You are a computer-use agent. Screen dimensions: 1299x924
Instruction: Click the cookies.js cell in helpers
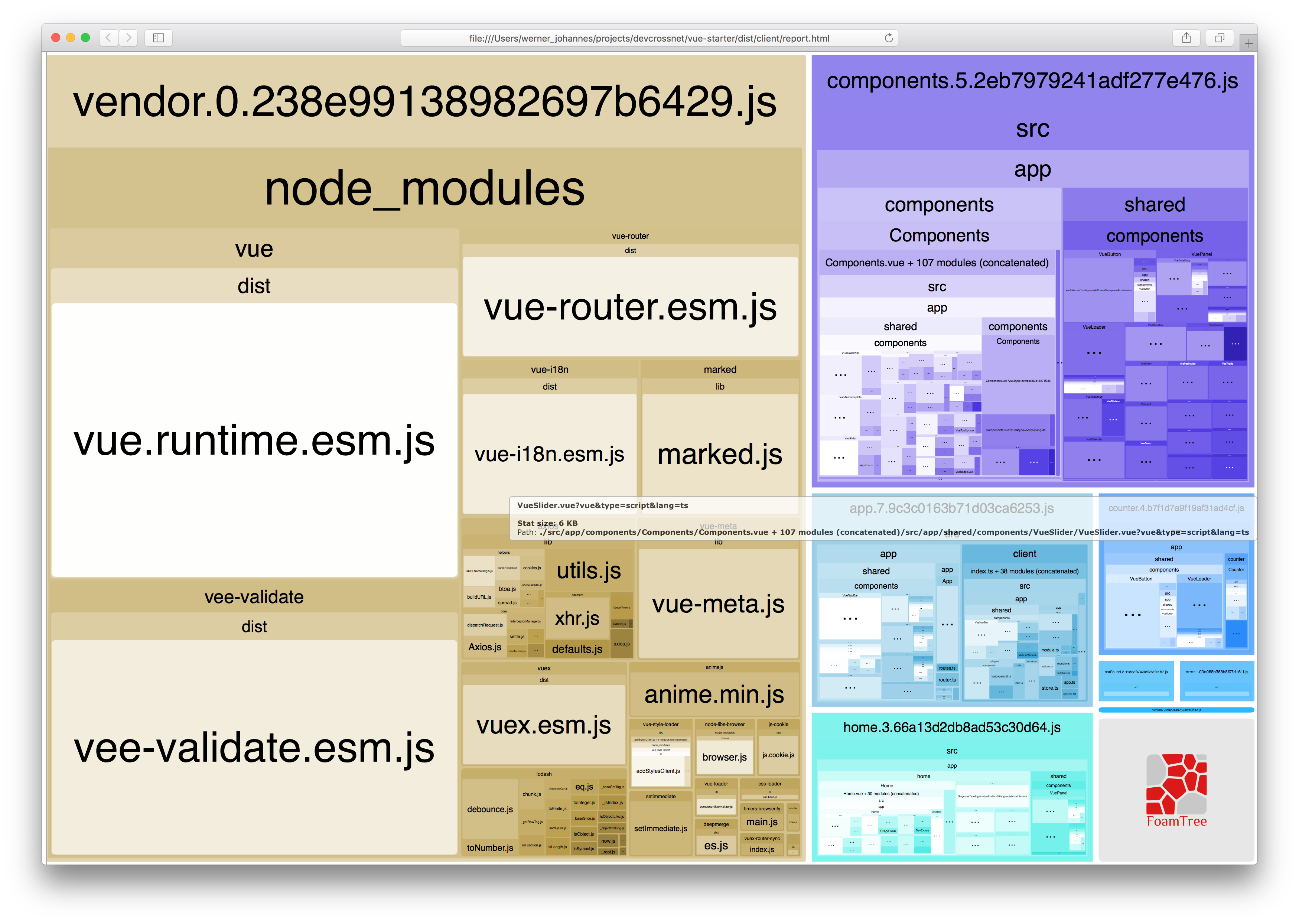532,568
